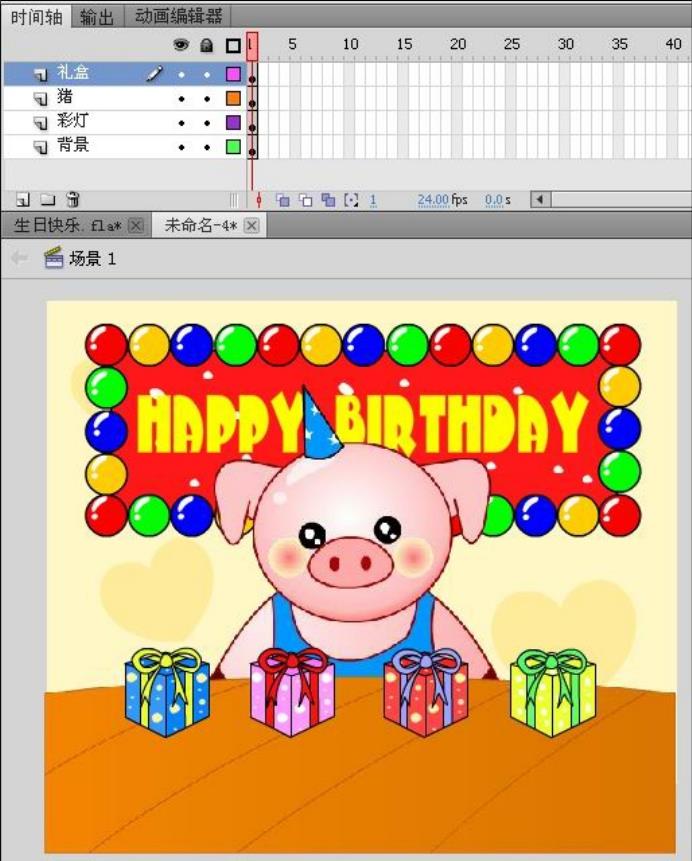Toggle visibility dot of the 礼盒 layer
This screenshot has width=692, height=861.
[181, 75]
